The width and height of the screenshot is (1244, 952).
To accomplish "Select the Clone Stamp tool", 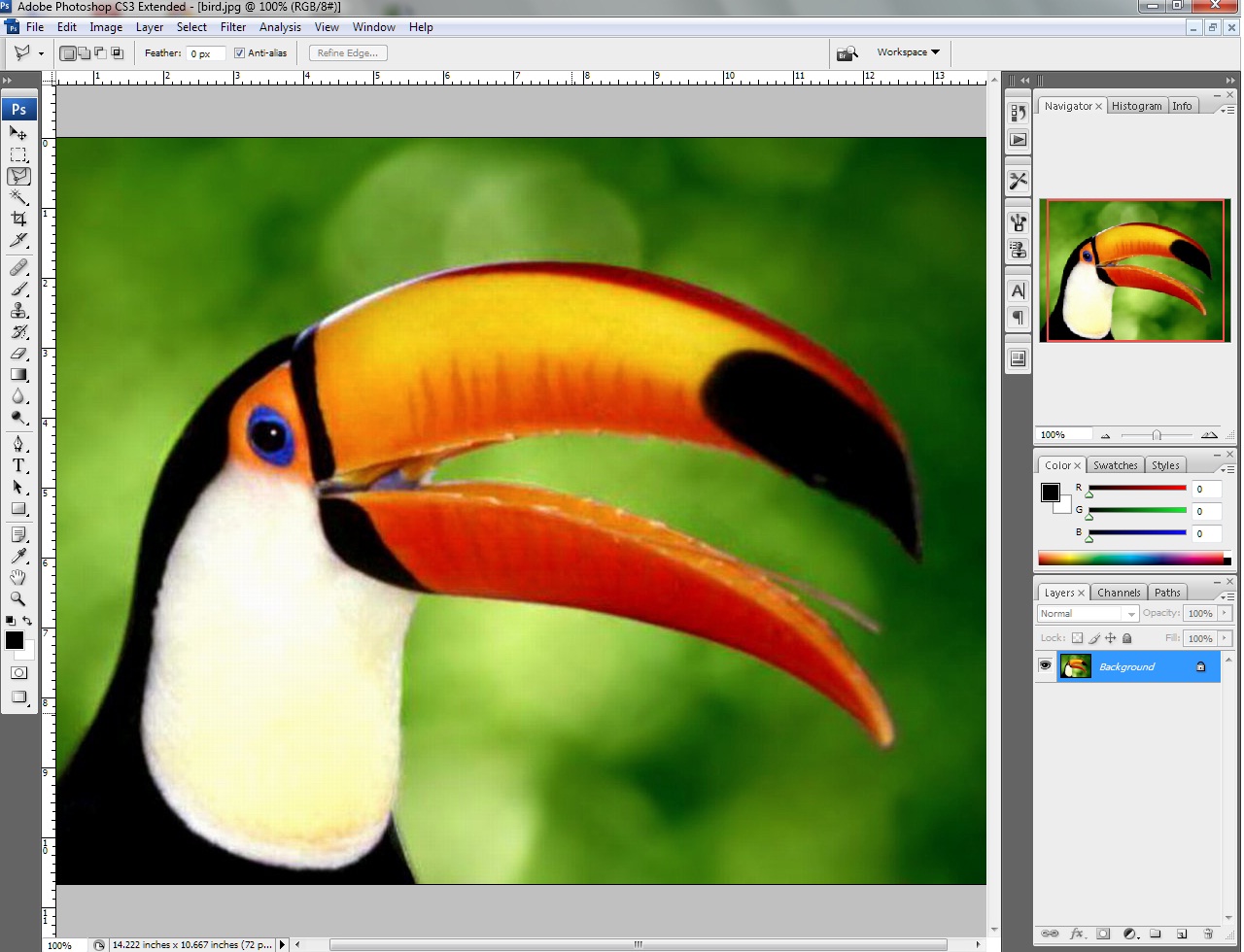I will tap(18, 310).
